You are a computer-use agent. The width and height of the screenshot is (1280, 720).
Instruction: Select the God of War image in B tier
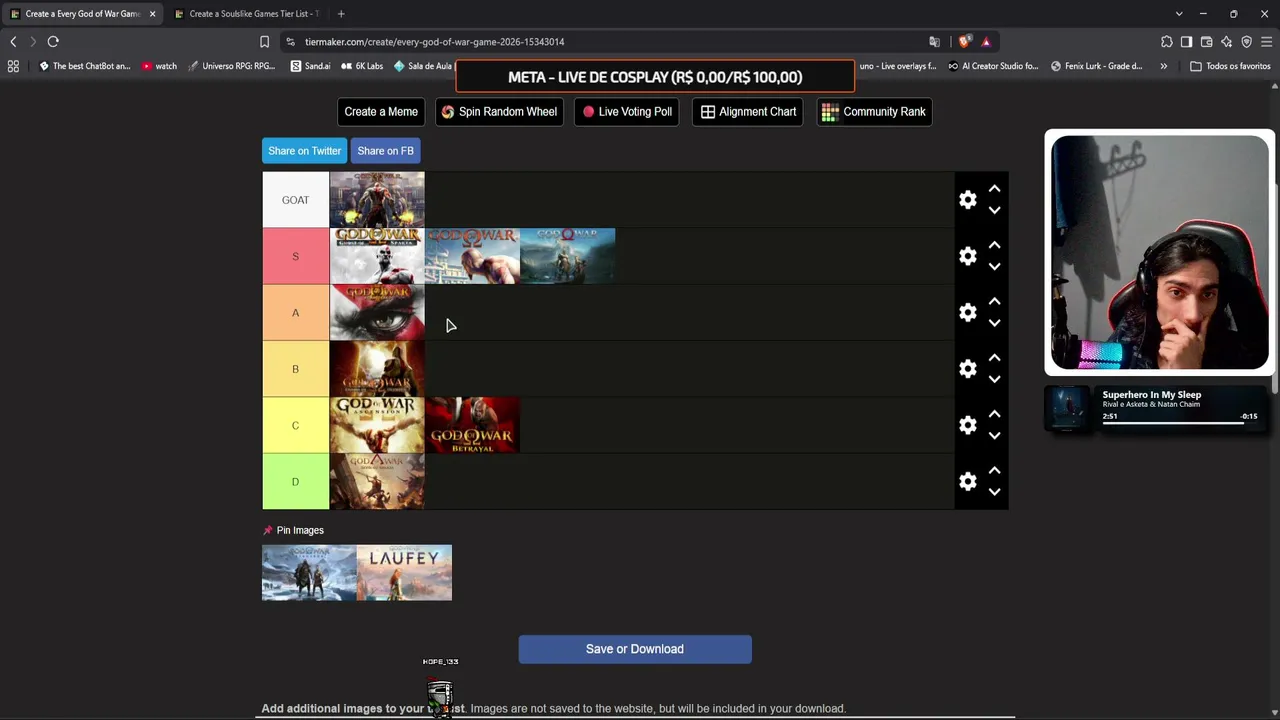377,369
